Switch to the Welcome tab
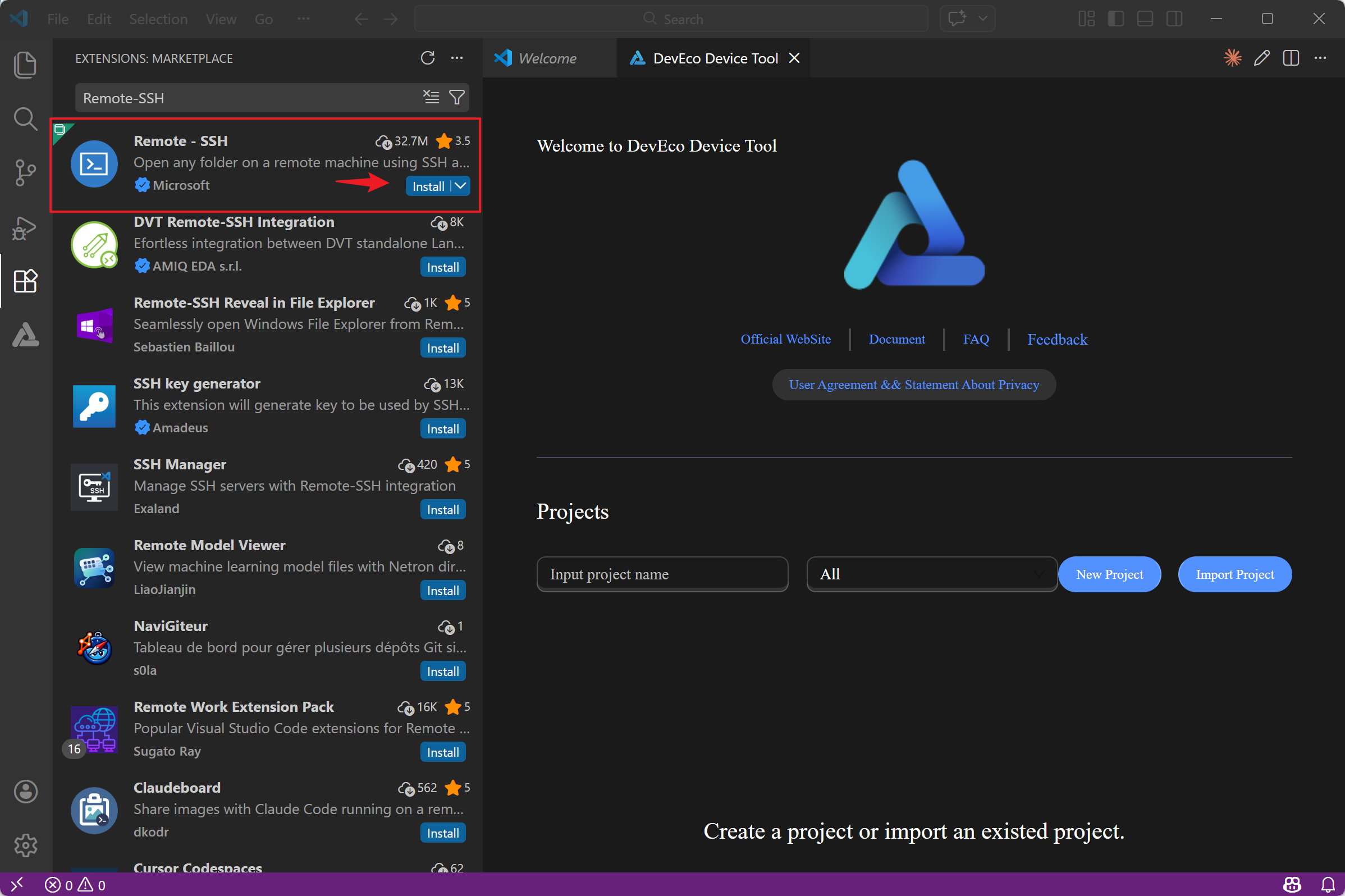This screenshot has height=896, width=1345. (x=549, y=58)
